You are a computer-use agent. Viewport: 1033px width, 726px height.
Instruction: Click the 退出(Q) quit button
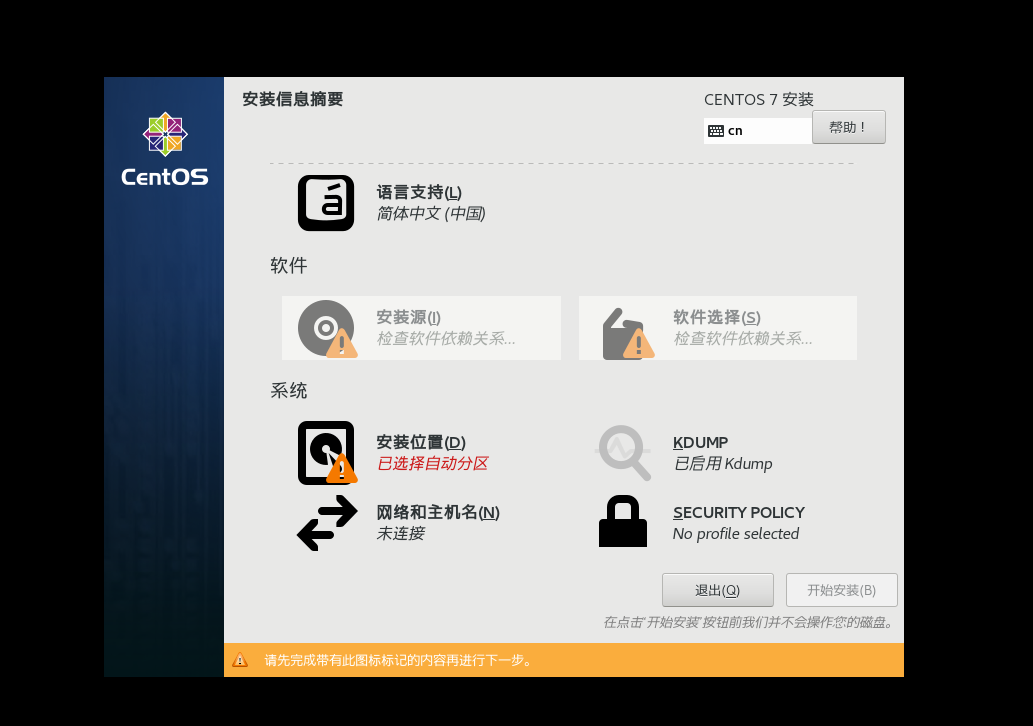(x=717, y=590)
